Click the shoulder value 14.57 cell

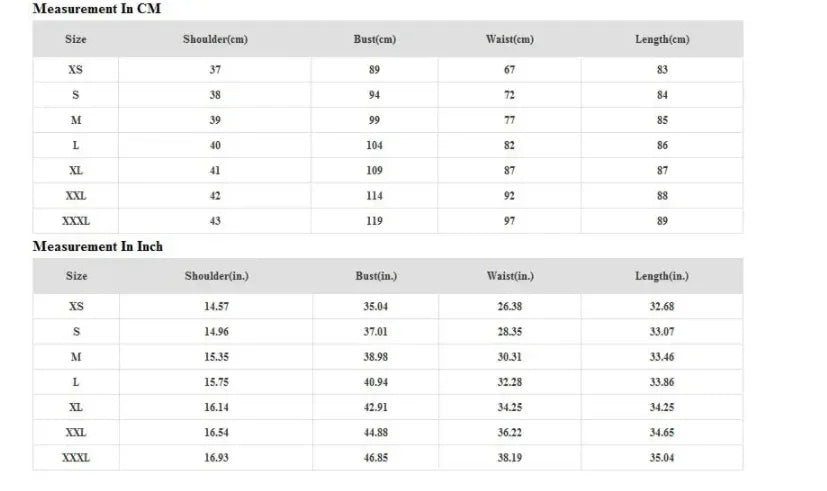pyautogui.click(x=216, y=307)
